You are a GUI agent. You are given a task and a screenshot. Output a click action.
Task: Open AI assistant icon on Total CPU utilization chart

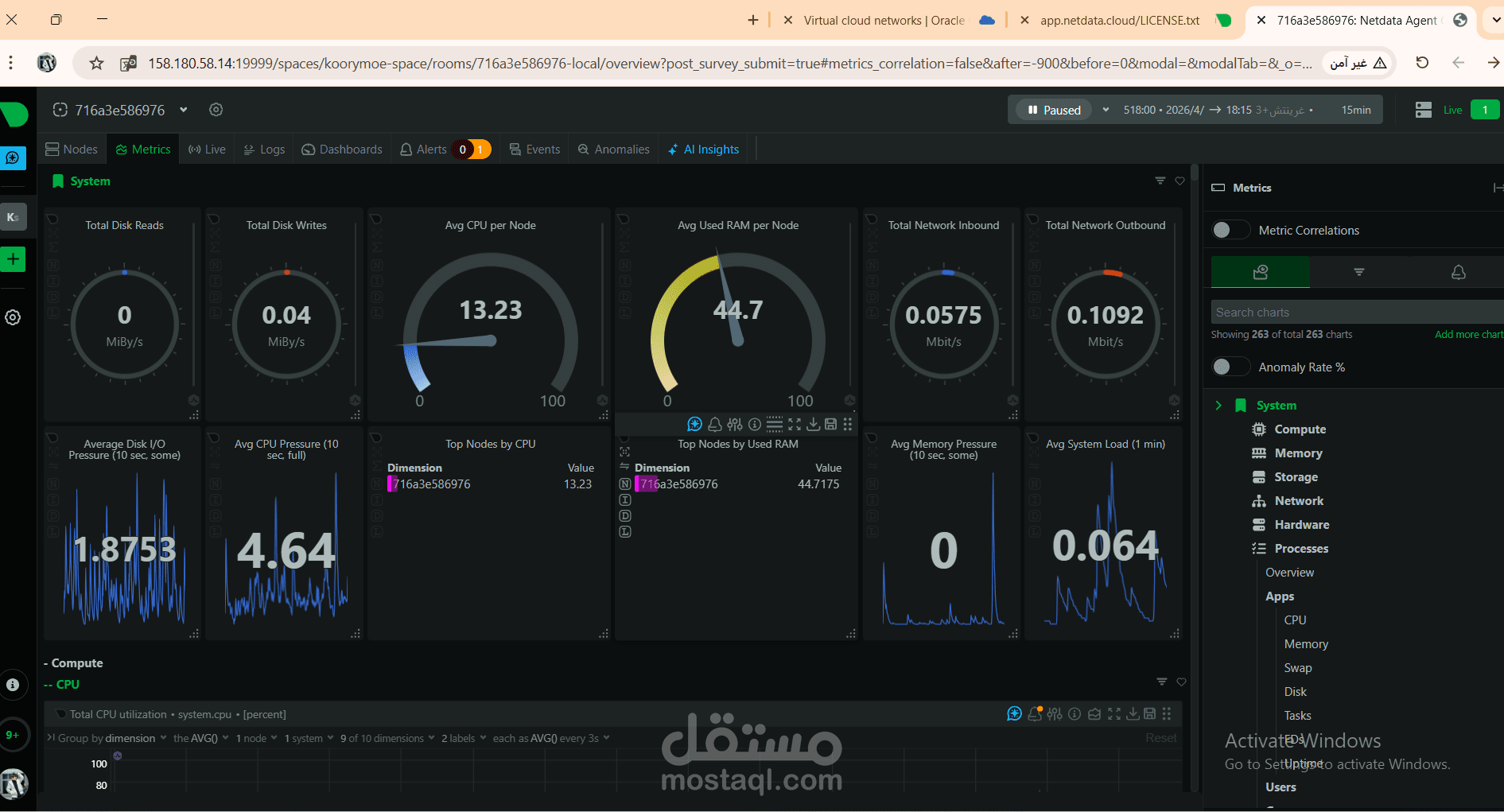pyautogui.click(x=1014, y=714)
